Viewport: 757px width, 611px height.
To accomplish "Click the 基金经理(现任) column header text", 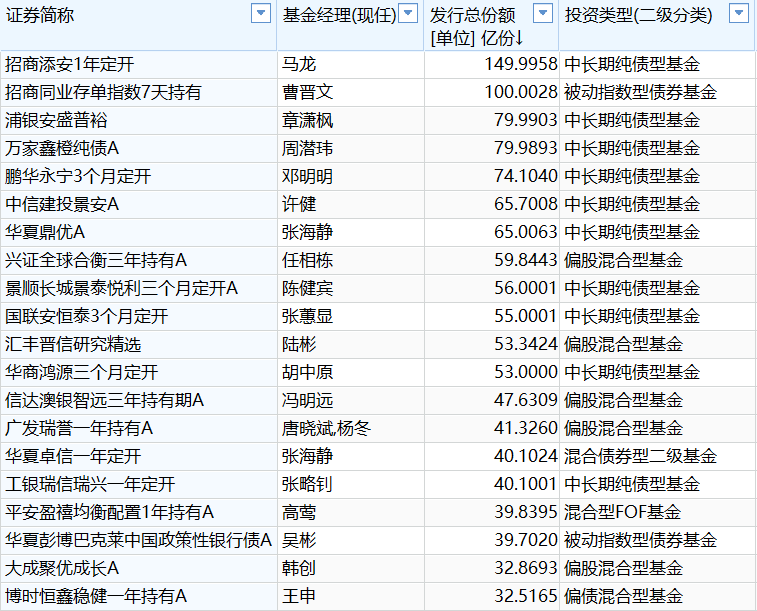I will tap(339, 15).
